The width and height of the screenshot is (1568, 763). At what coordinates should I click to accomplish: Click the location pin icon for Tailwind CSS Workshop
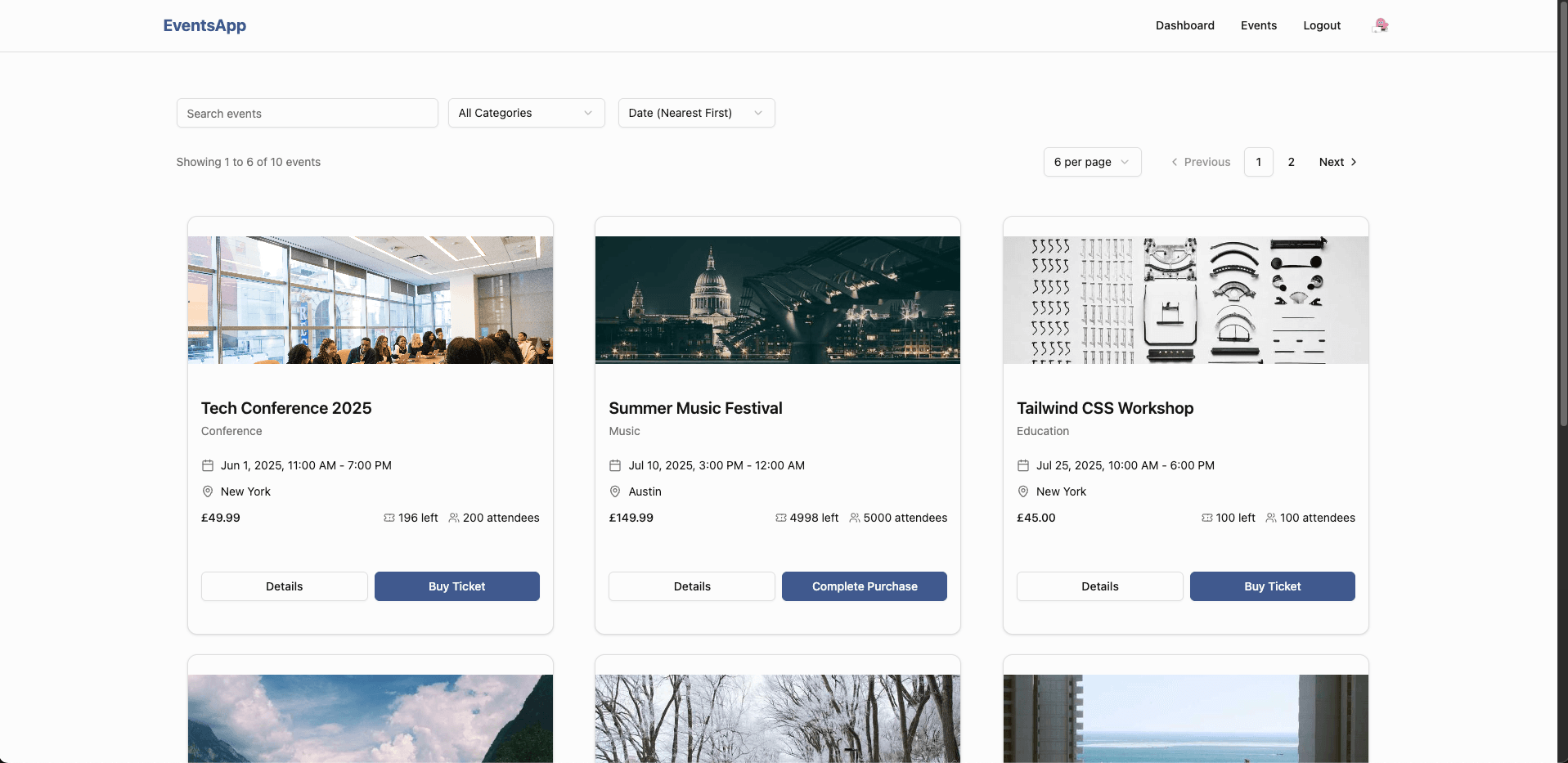[x=1023, y=491]
